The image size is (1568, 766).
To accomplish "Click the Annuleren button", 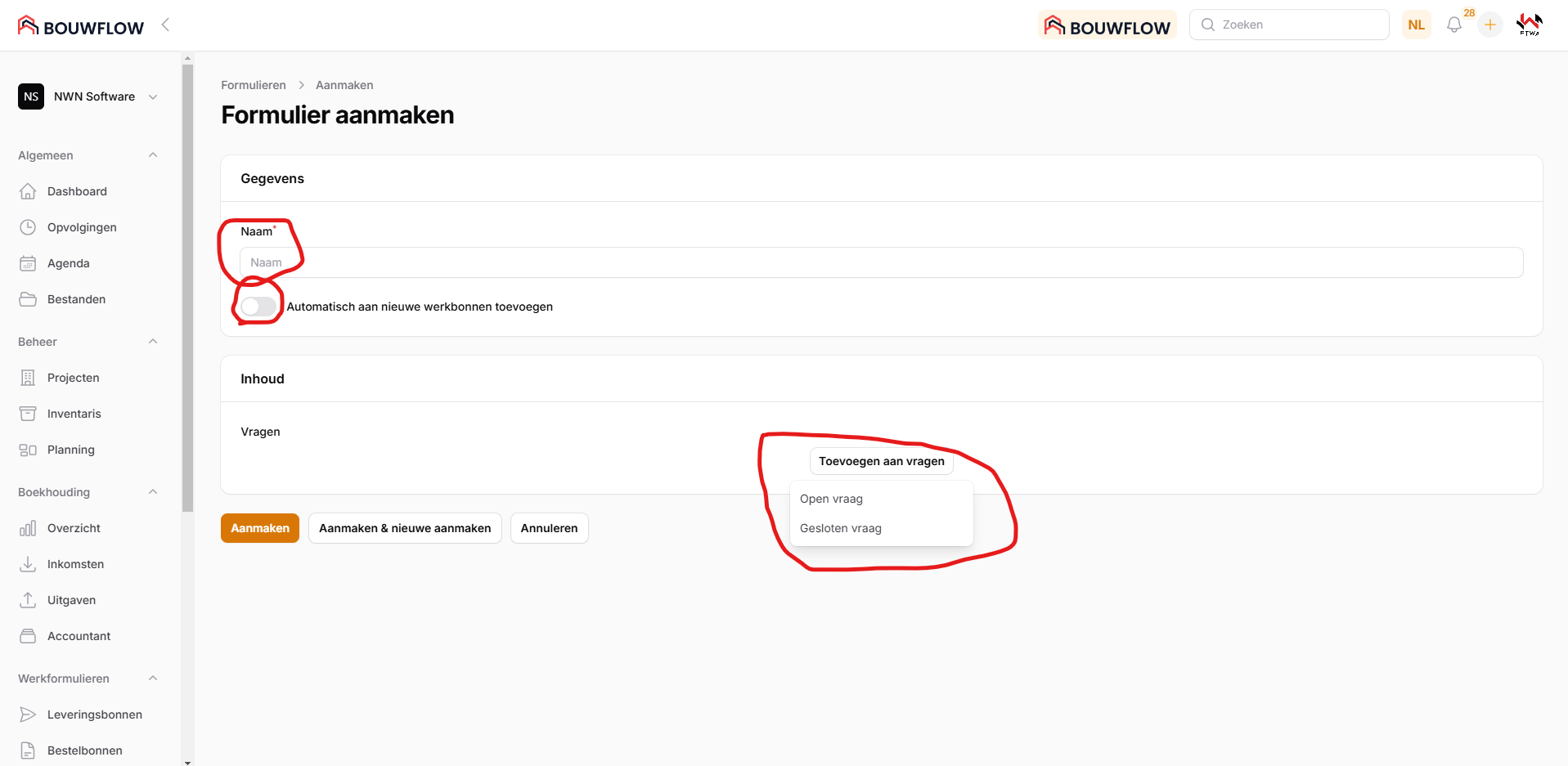I will (549, 528).
